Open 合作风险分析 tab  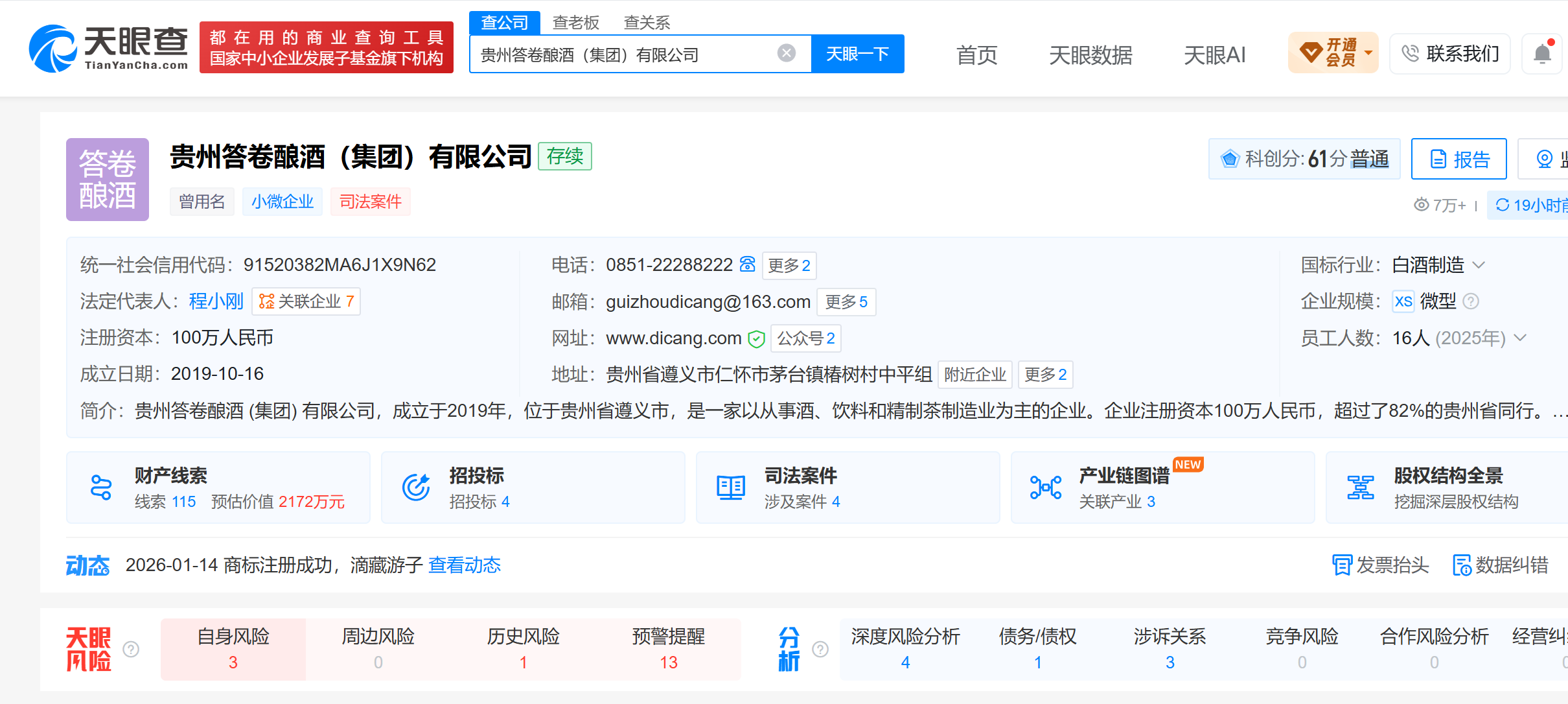(1435, 649)
